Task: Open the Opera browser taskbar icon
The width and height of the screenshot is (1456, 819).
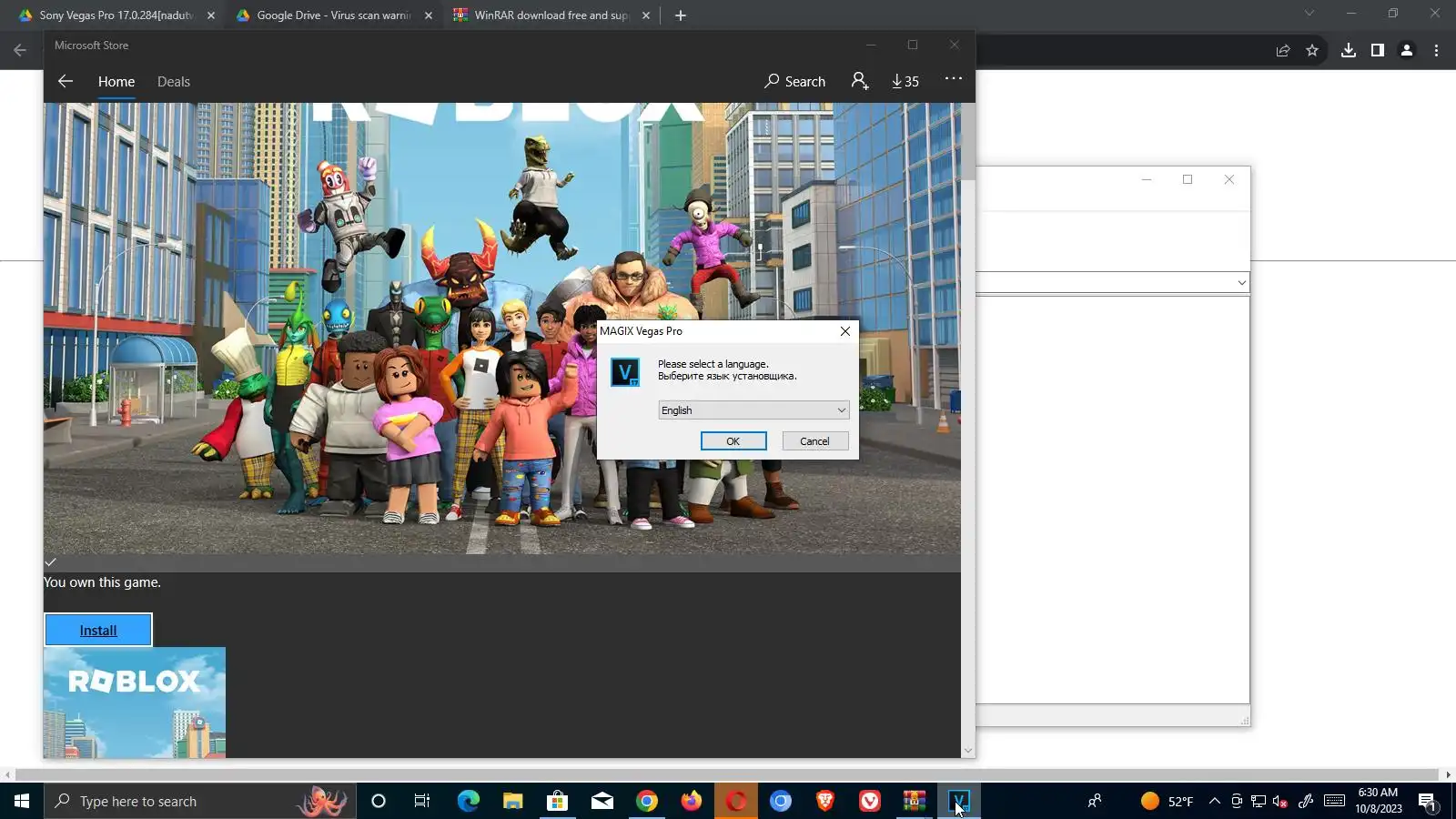Action: [x=736, y=801]
